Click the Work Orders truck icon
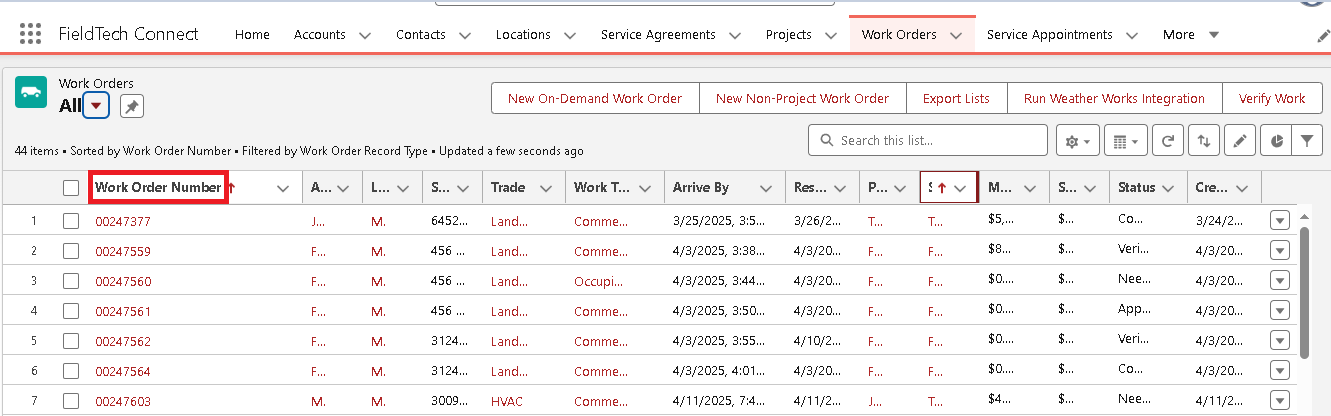The image size is (1331, 416). (x=31, y=92)
